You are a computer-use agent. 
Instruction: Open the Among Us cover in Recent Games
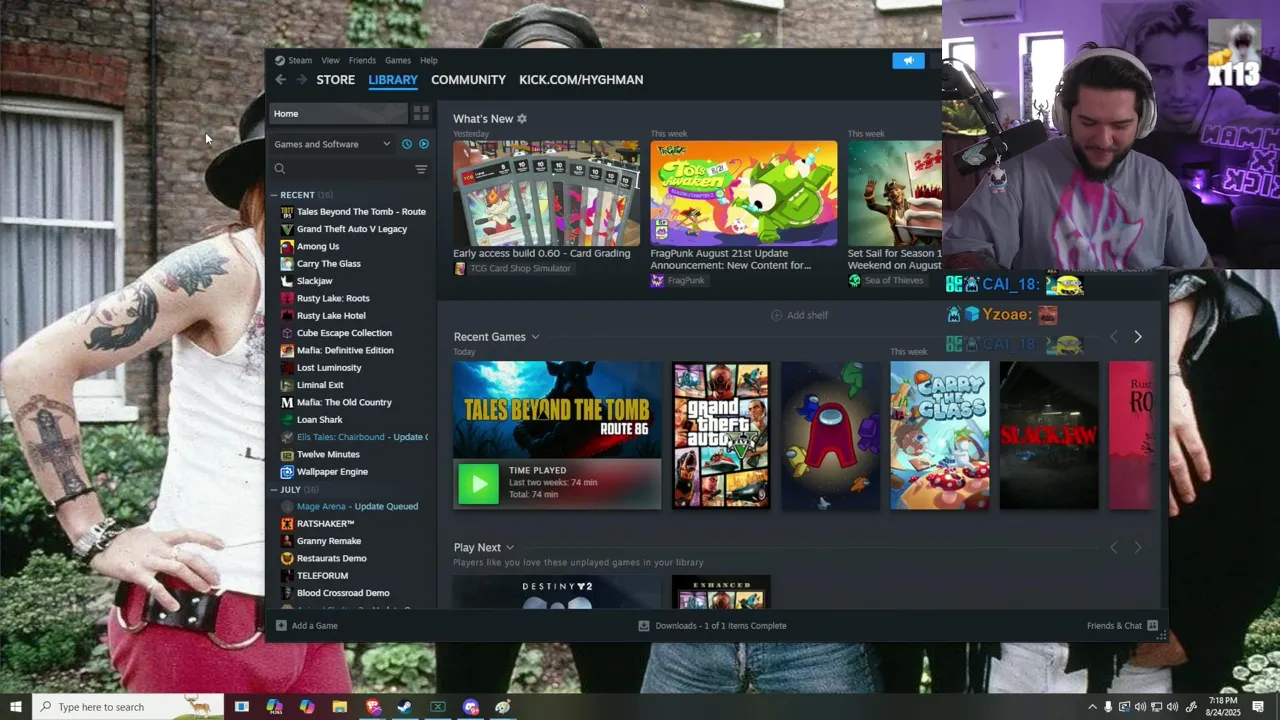coord(830,435)
